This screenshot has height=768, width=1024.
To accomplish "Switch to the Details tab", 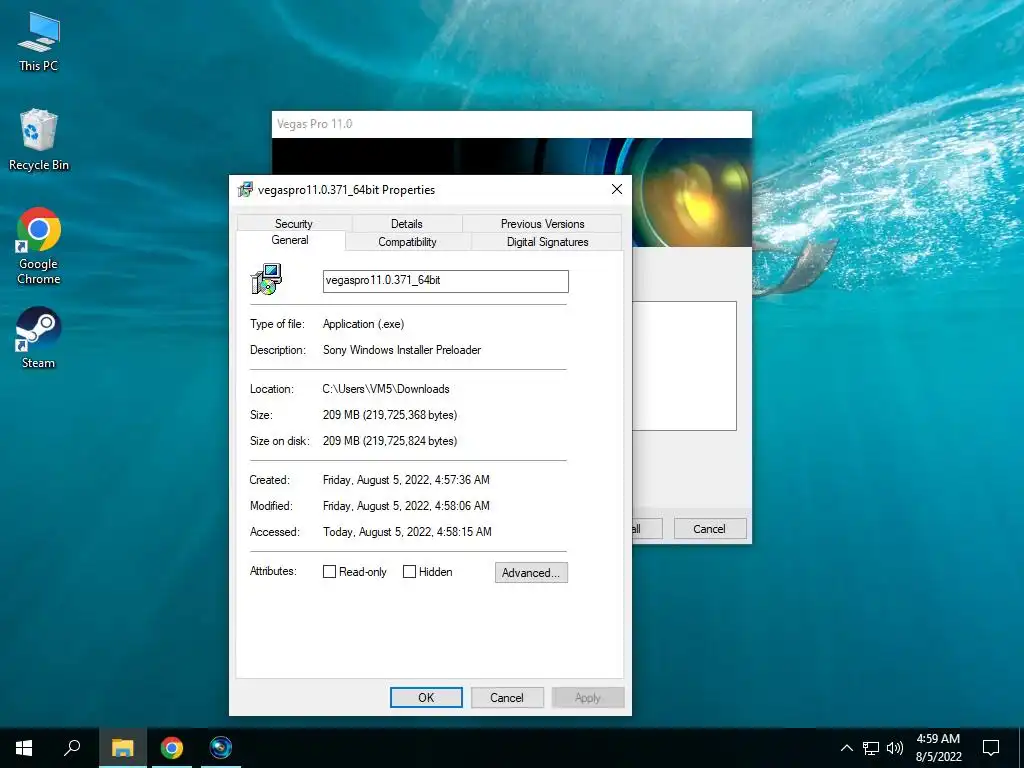I will [x=407, y=223].
